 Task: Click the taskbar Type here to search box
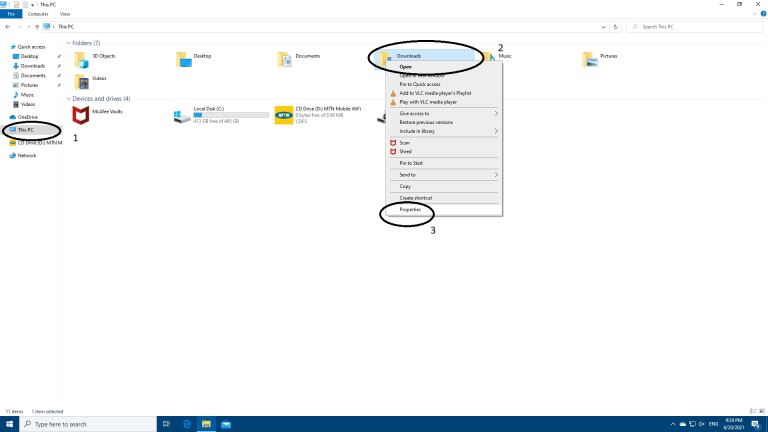(88, 424)
